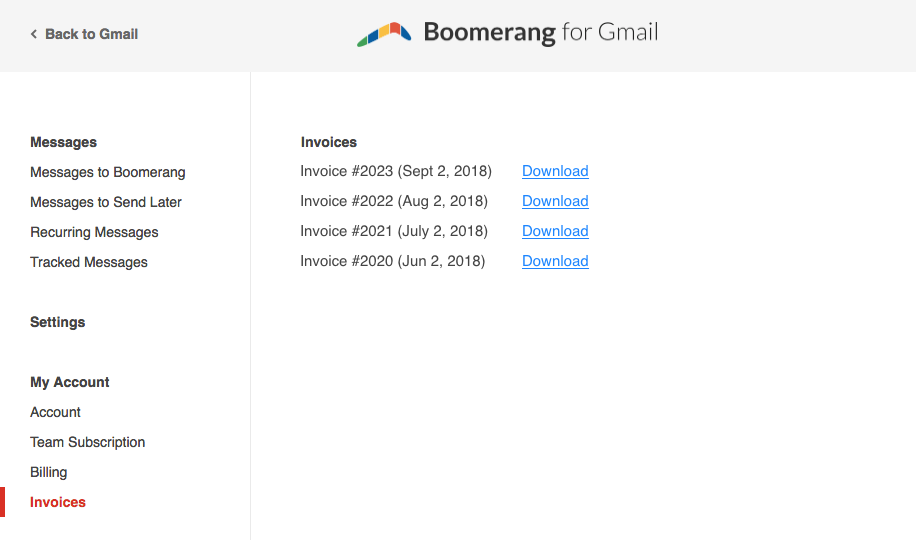This screenshot has width=916, height=540.
Task: Click the Invoice #2023 row text
Action: [x=396, y=171]
